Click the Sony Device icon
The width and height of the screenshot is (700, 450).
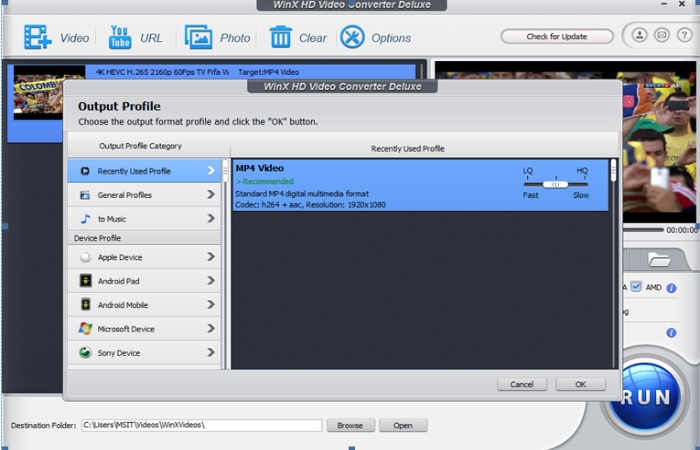click(85, 353)
